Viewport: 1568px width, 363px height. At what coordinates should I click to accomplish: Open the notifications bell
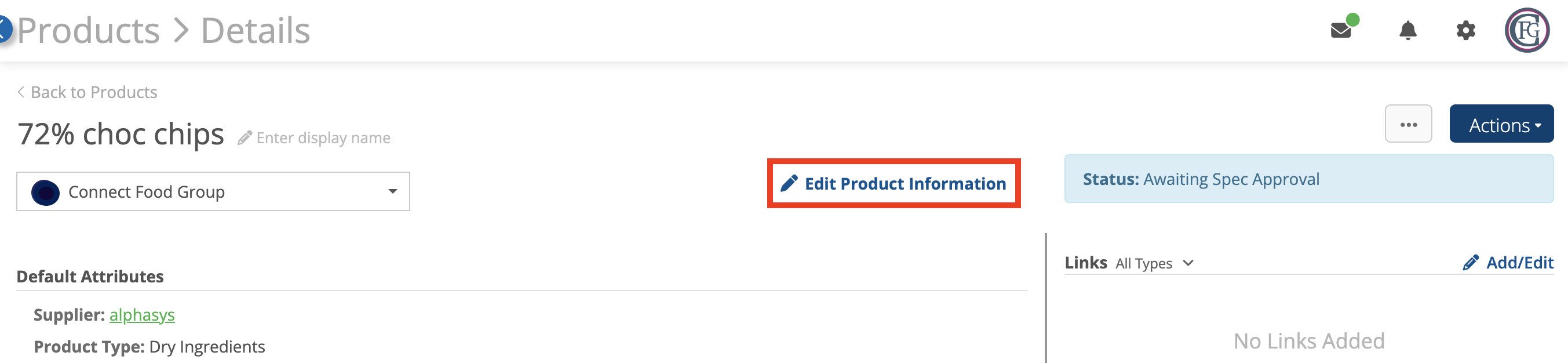coord(1408,30)
